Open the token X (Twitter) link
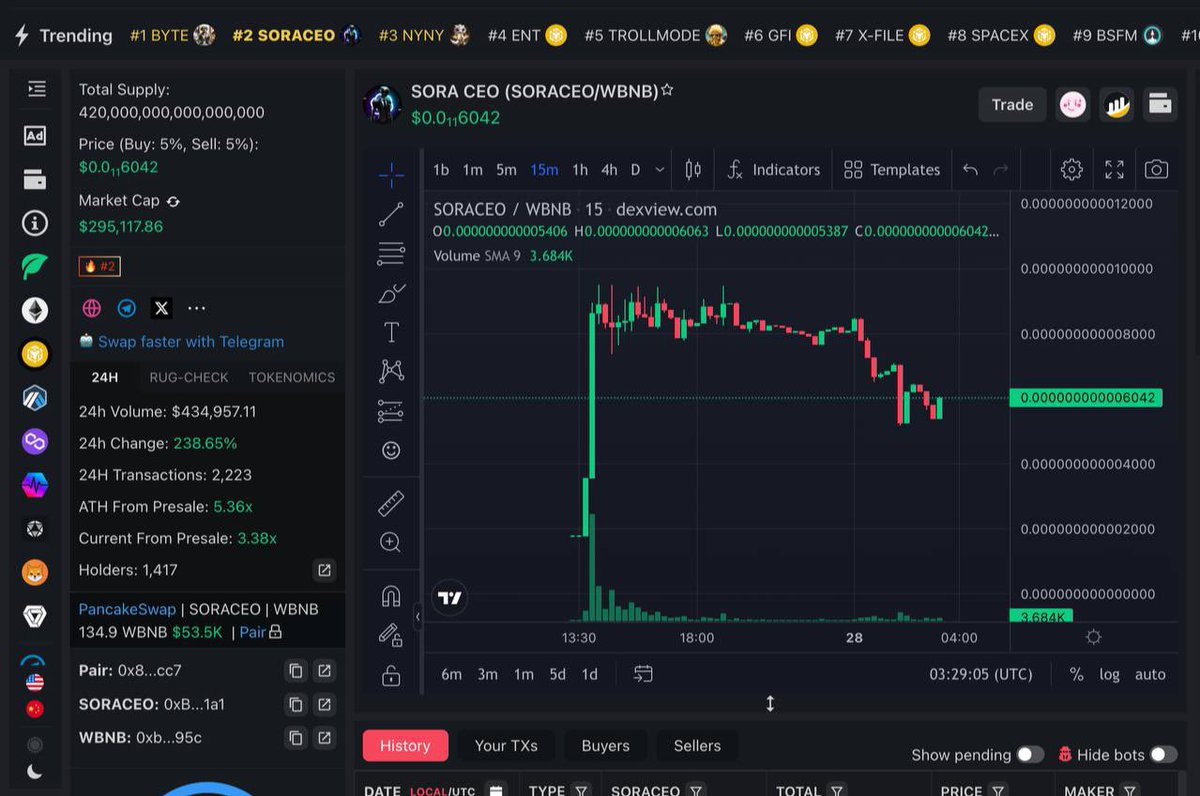 (161, 308)
